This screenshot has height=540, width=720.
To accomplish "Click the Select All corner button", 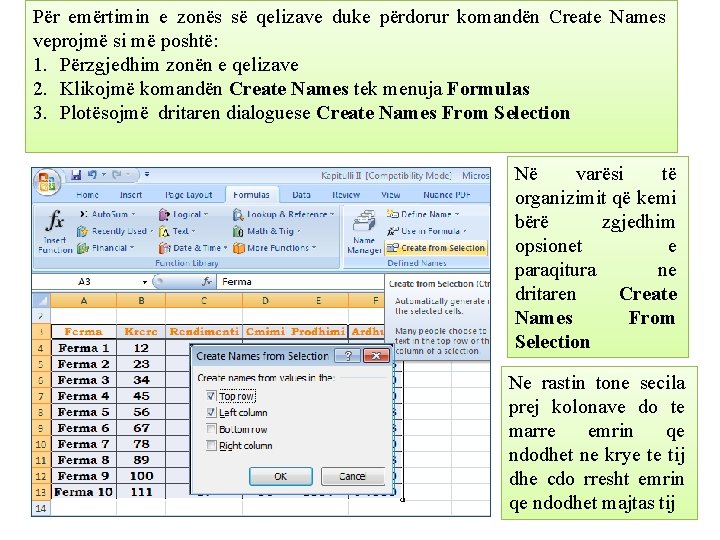I will (41, 301).
